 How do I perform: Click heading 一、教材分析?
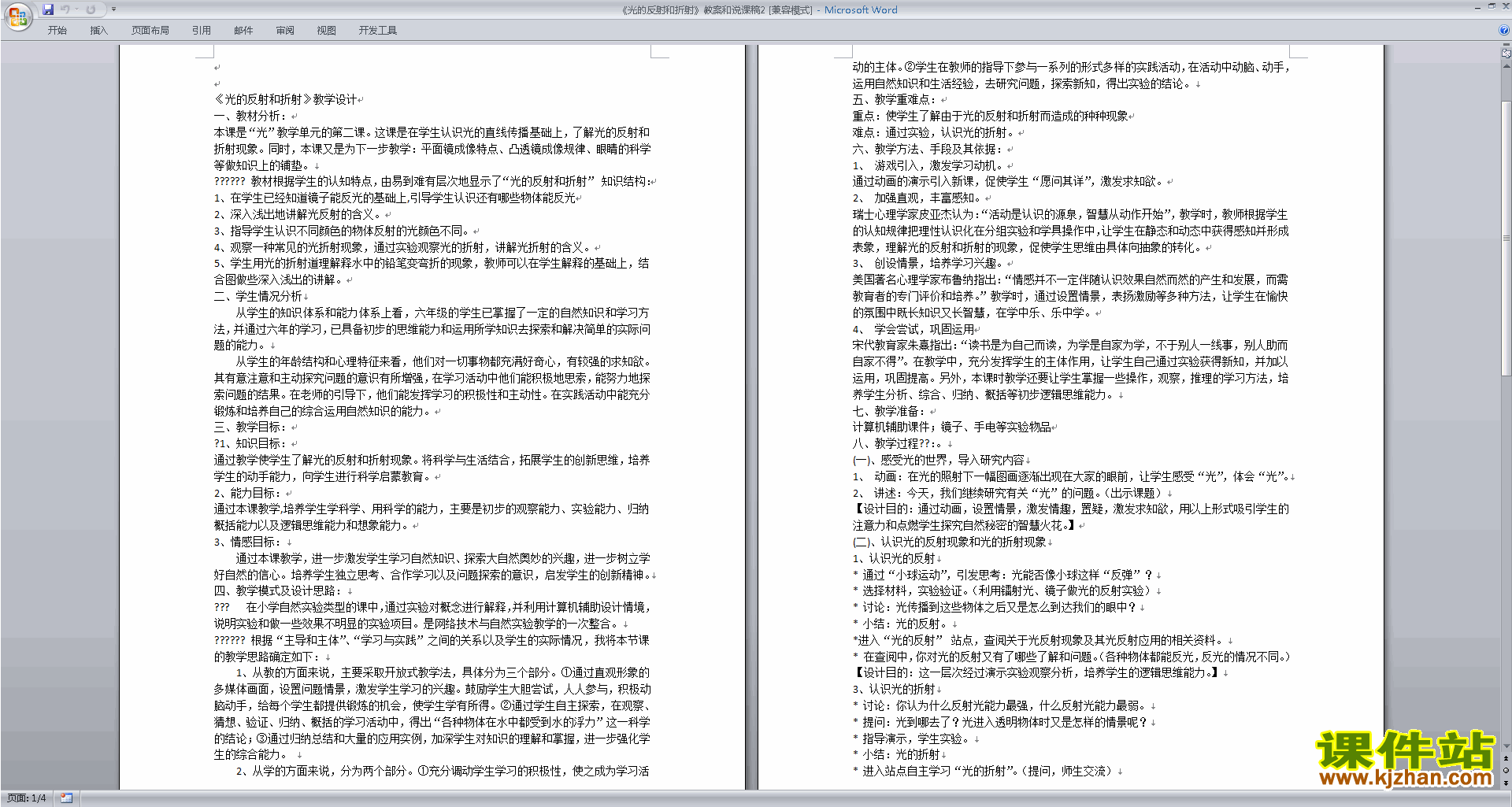tap(250, 116)
